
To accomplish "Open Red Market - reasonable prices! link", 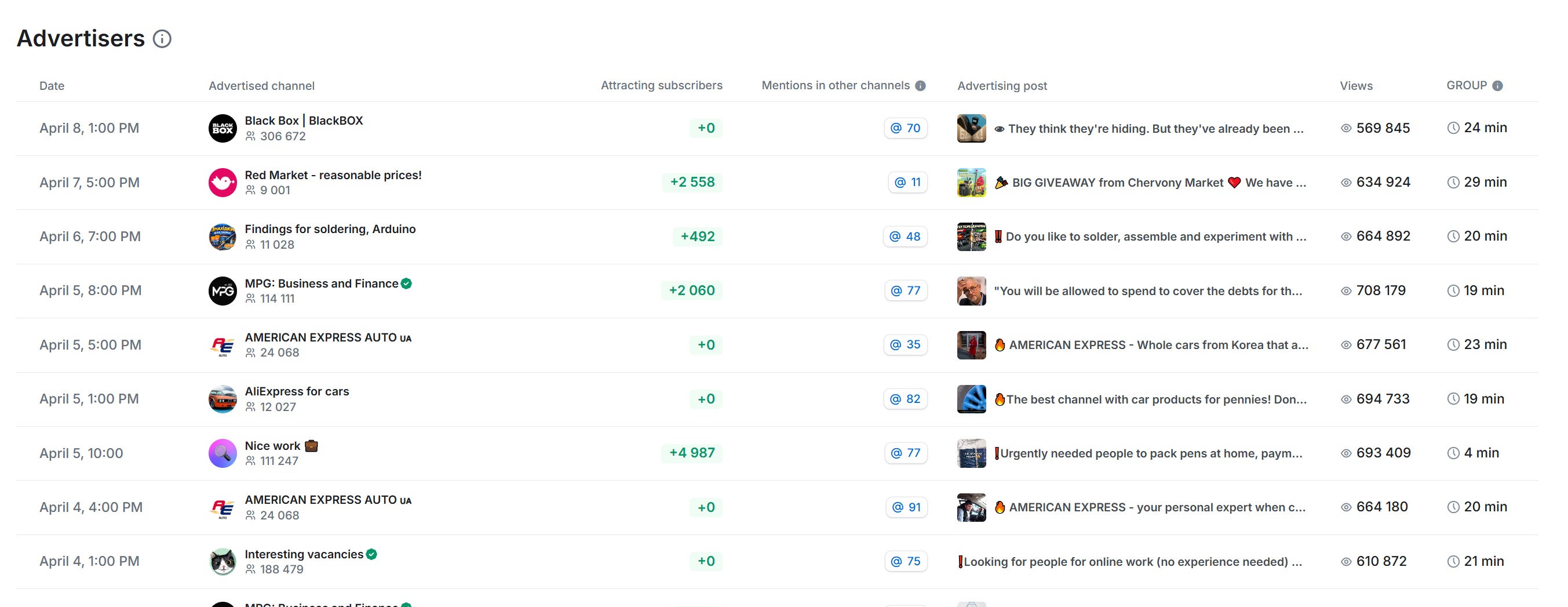I will 333,175.
